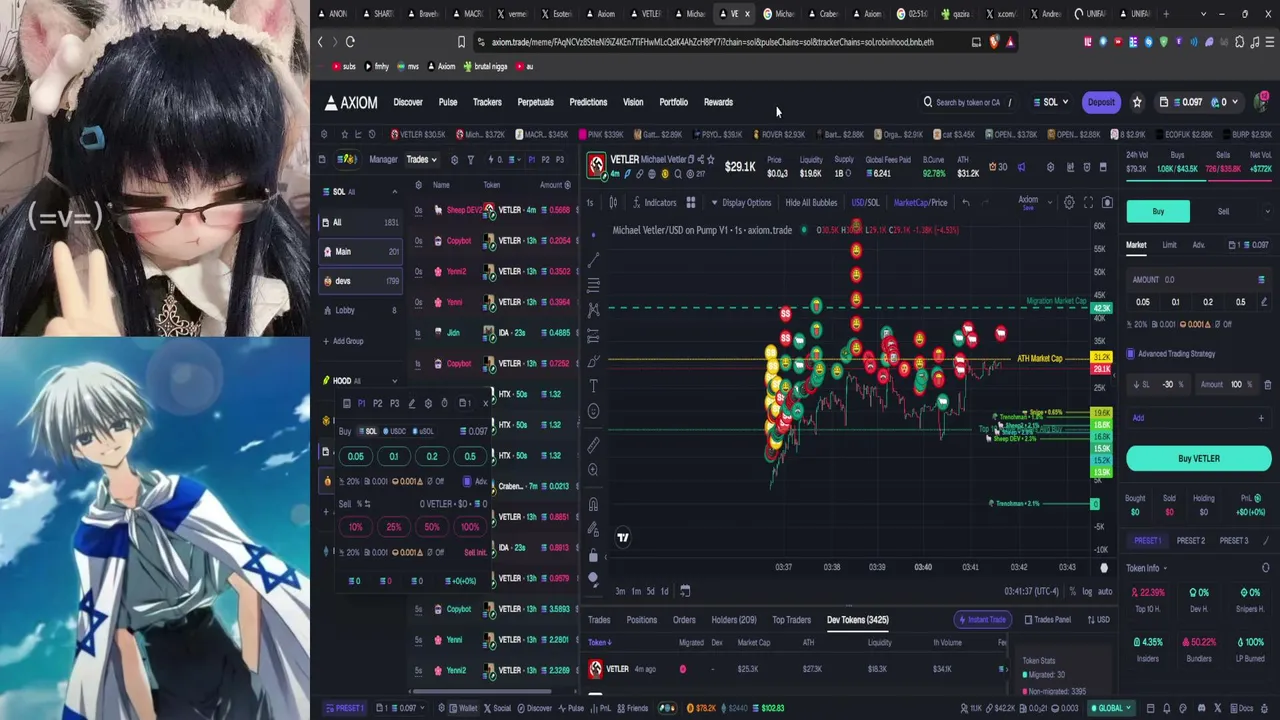Screen dimensions: 1280x720
Task: Add VETLER to favorites with the star
Action: coord(711,159)
